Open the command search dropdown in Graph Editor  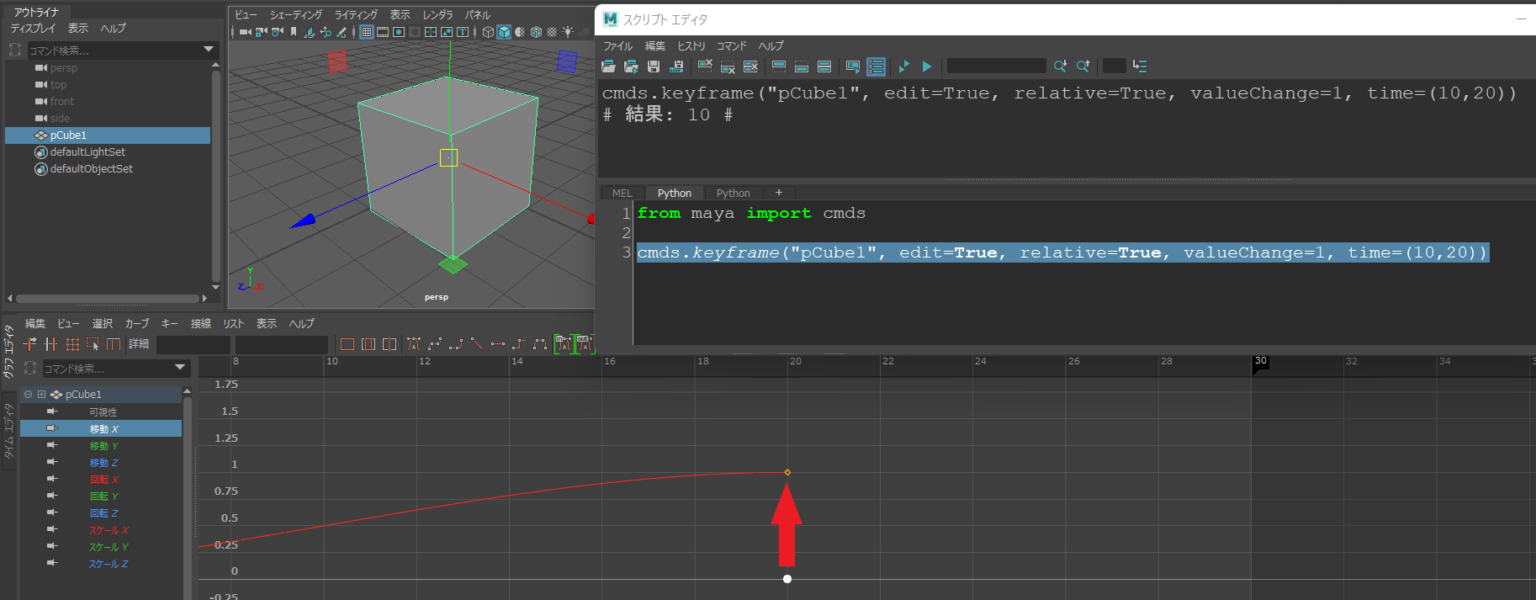coord(180,368)
